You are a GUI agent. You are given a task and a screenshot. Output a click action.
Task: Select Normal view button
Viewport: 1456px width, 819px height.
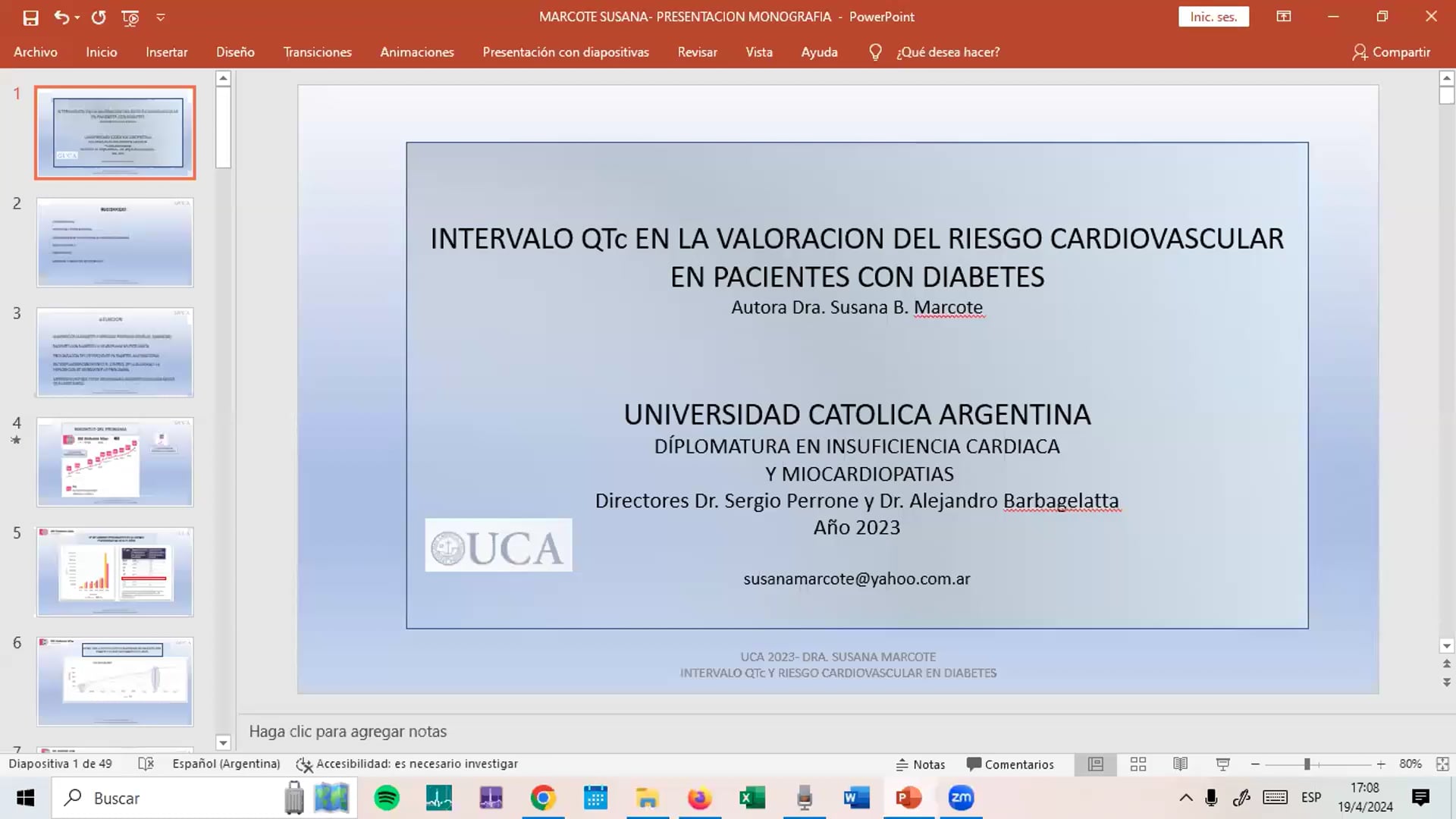pos(1095,764)
